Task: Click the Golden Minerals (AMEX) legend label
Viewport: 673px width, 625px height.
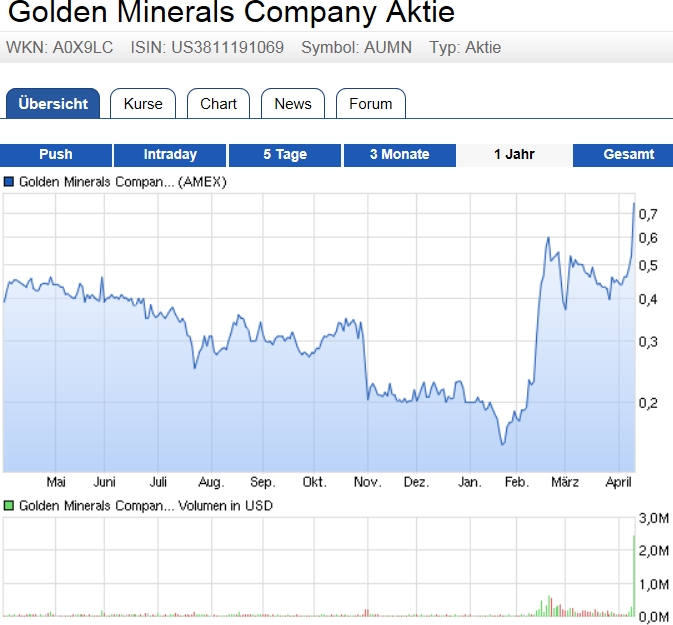Action: coord(123,182)
